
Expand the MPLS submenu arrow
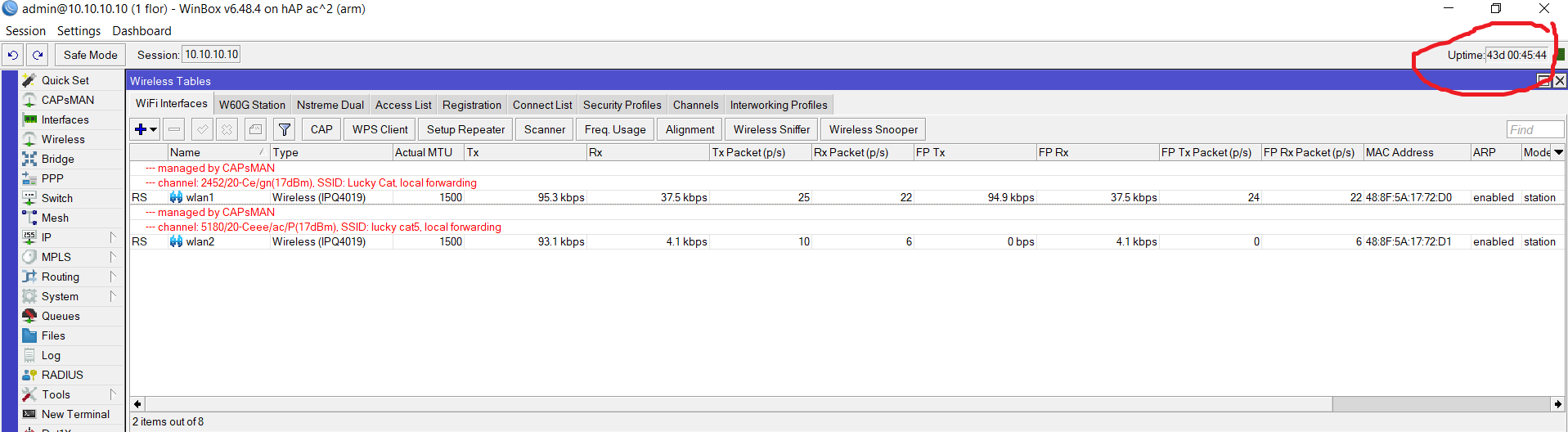point(114,257)
